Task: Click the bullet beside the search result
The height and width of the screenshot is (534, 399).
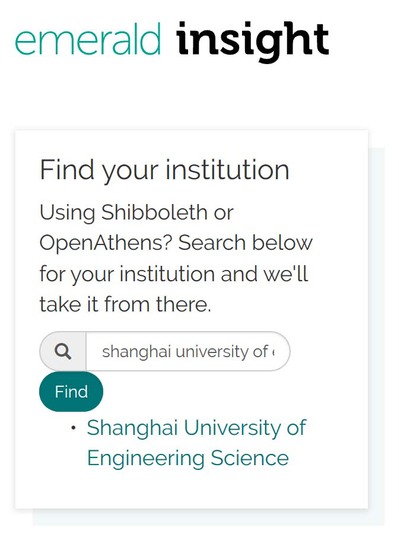Action: (x=73, y=428)
